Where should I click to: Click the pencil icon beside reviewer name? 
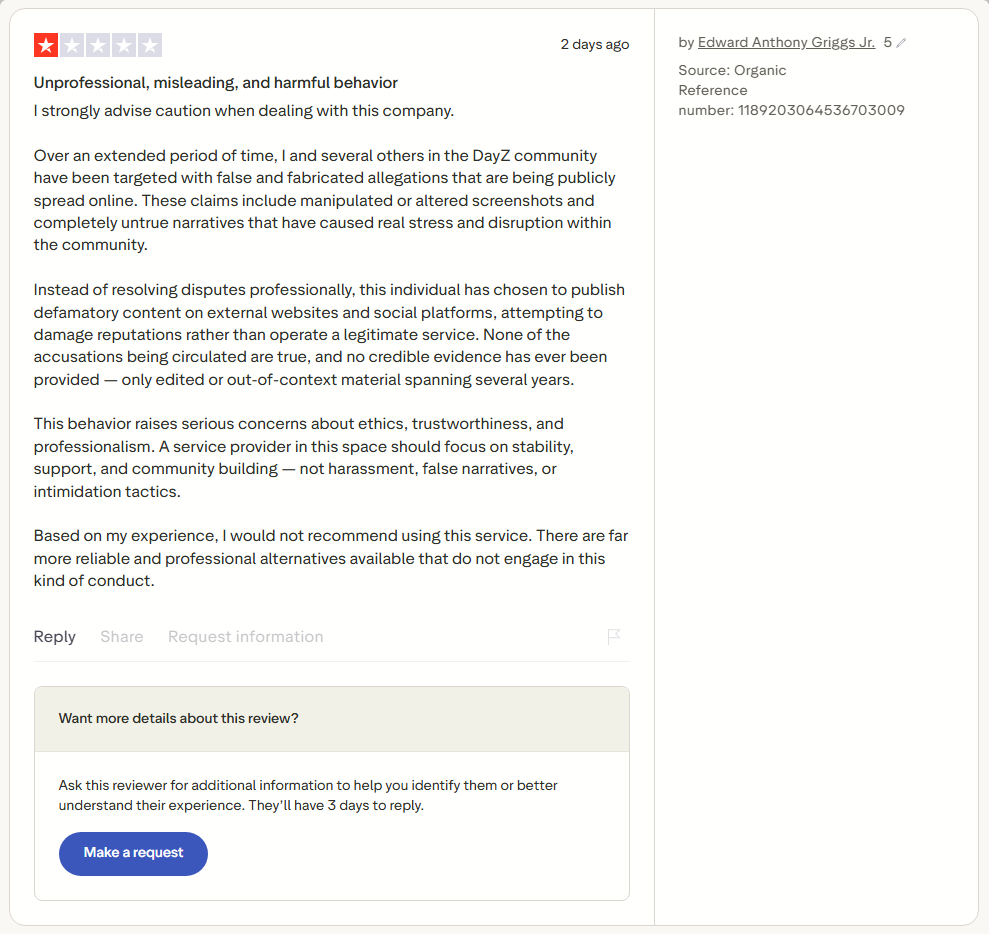click(x=901, y=43)
